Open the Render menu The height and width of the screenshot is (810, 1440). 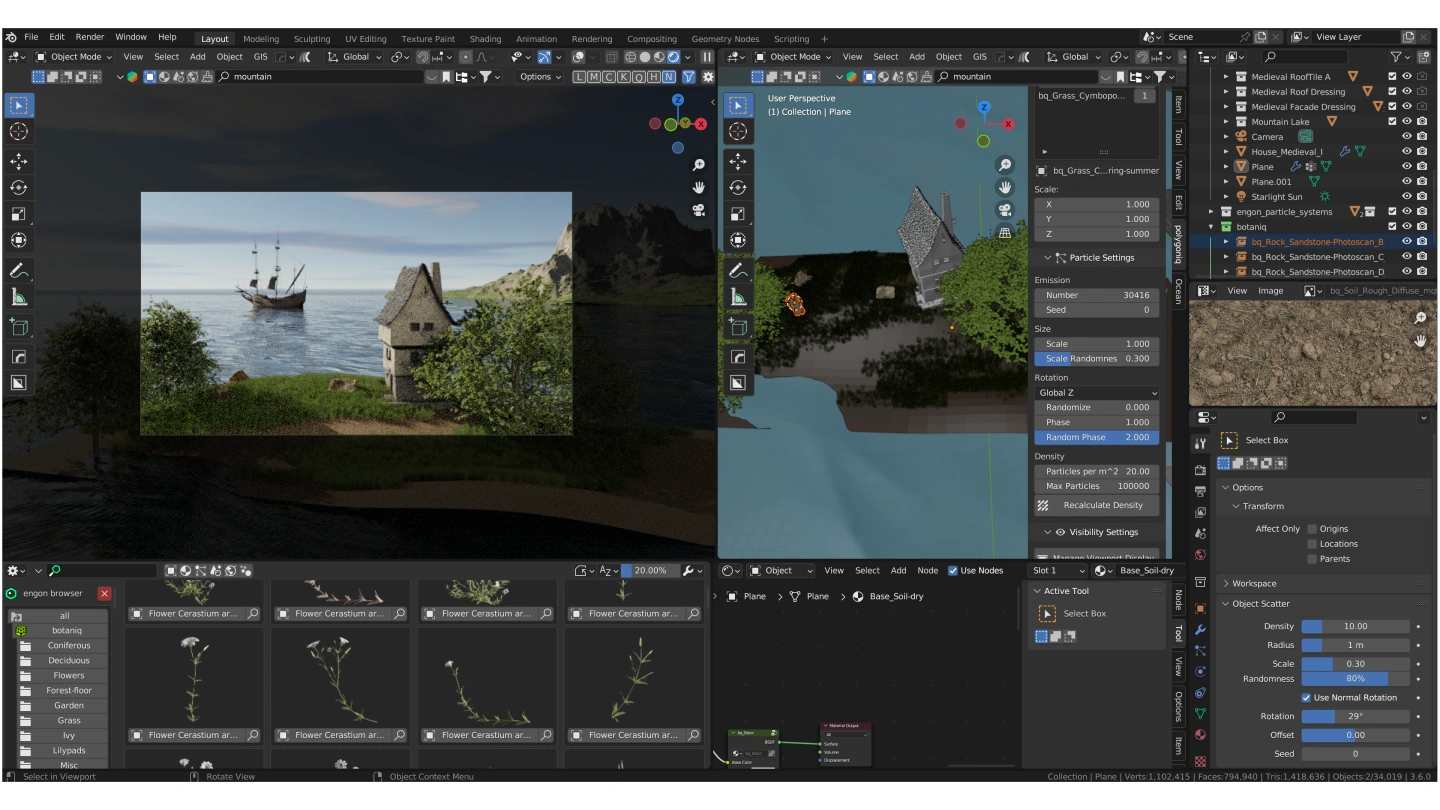click(89, 37)
